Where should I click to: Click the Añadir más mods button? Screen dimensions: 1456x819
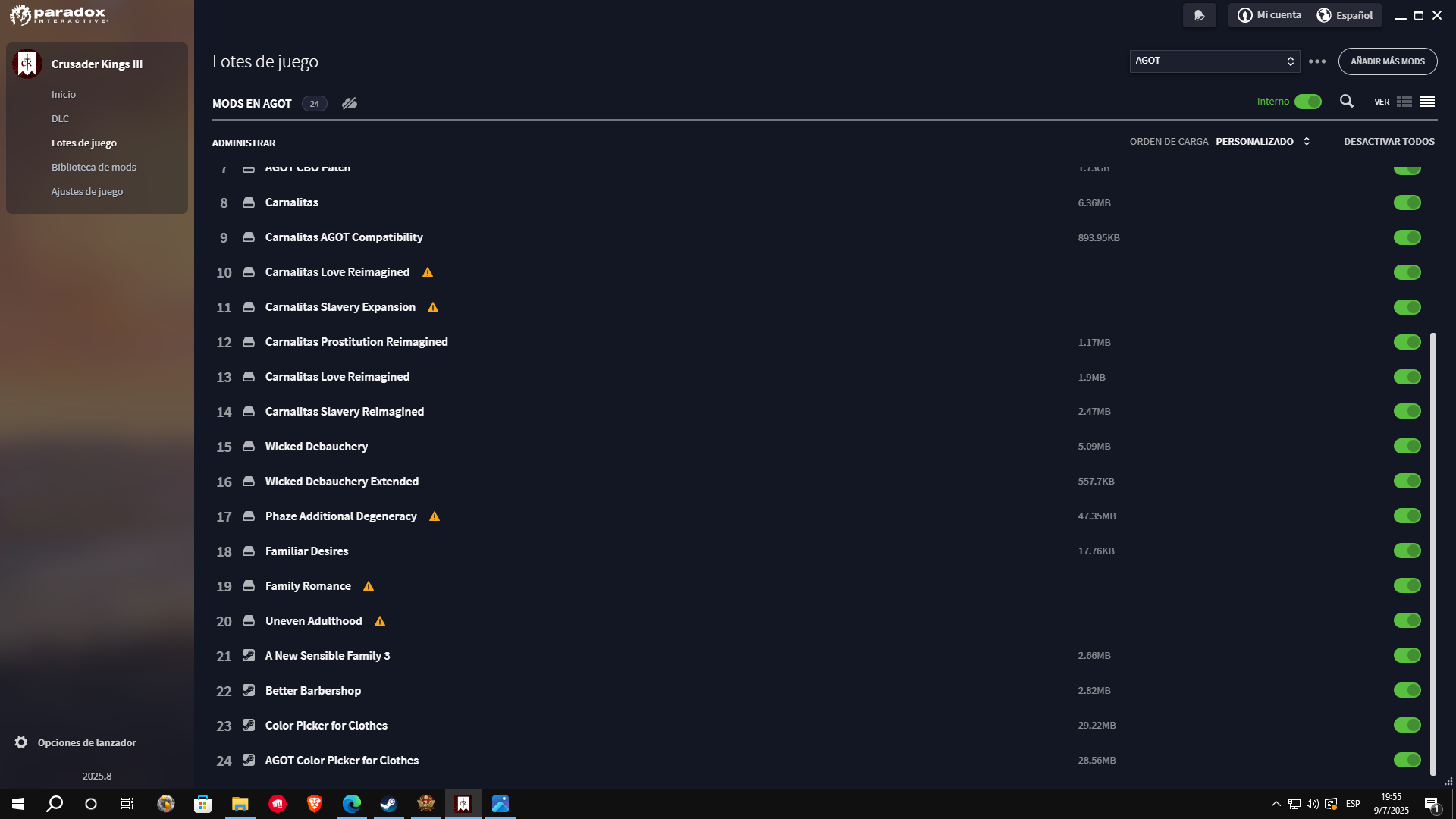tap(1388, 61)
